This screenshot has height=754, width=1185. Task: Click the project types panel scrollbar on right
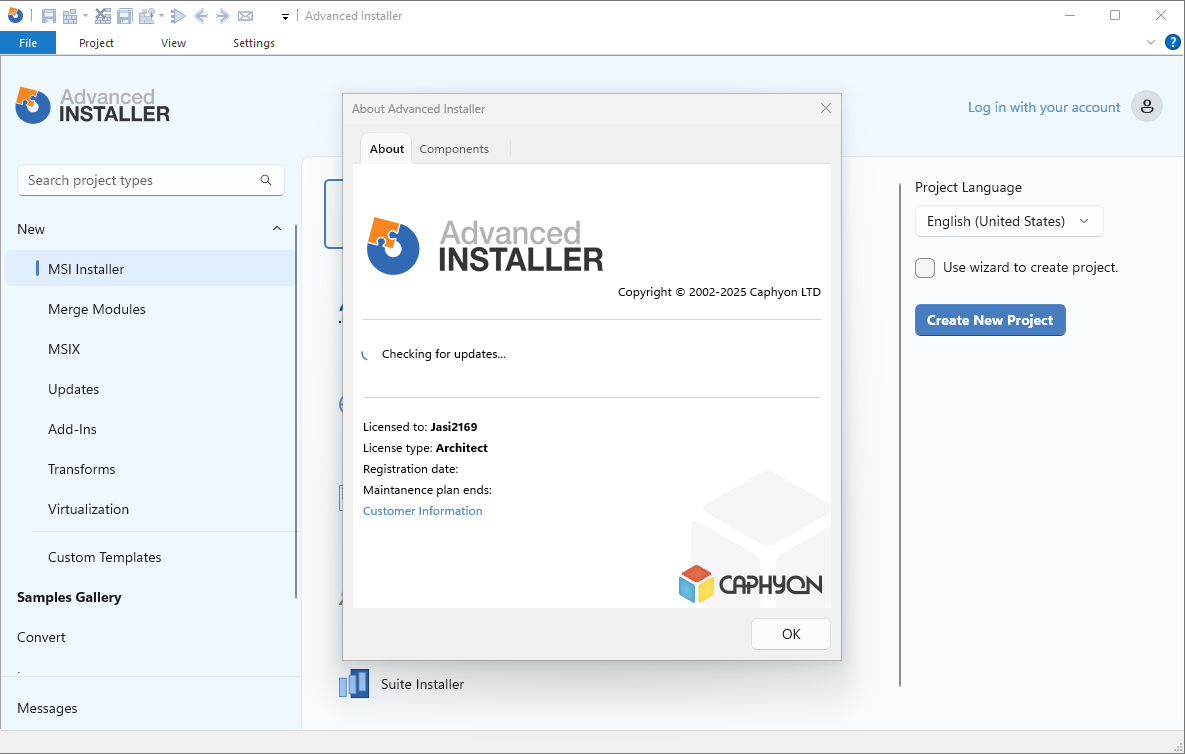pyautogui.click(x=899, y=434)
